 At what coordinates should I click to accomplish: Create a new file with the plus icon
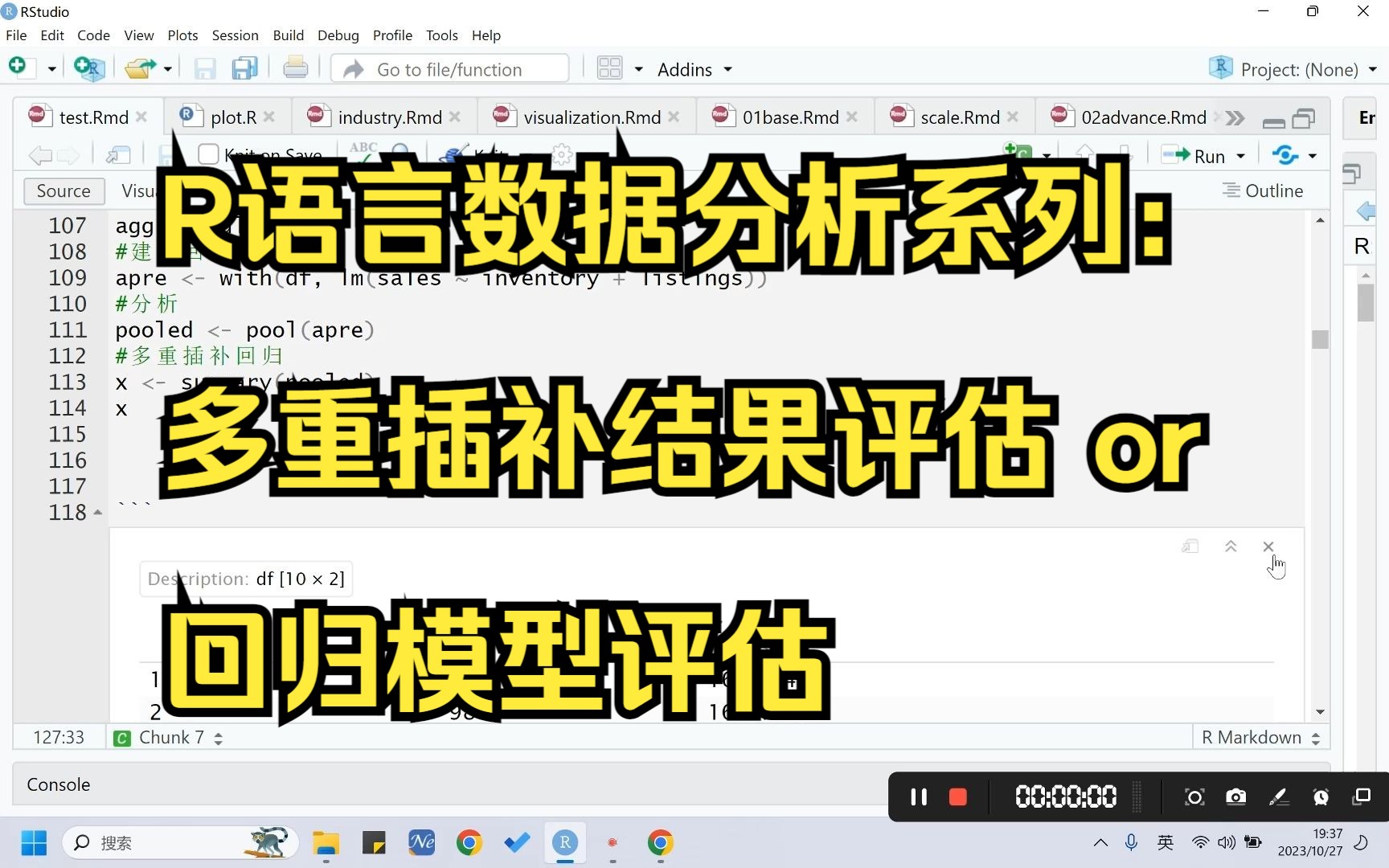click(x=18, y=68)
